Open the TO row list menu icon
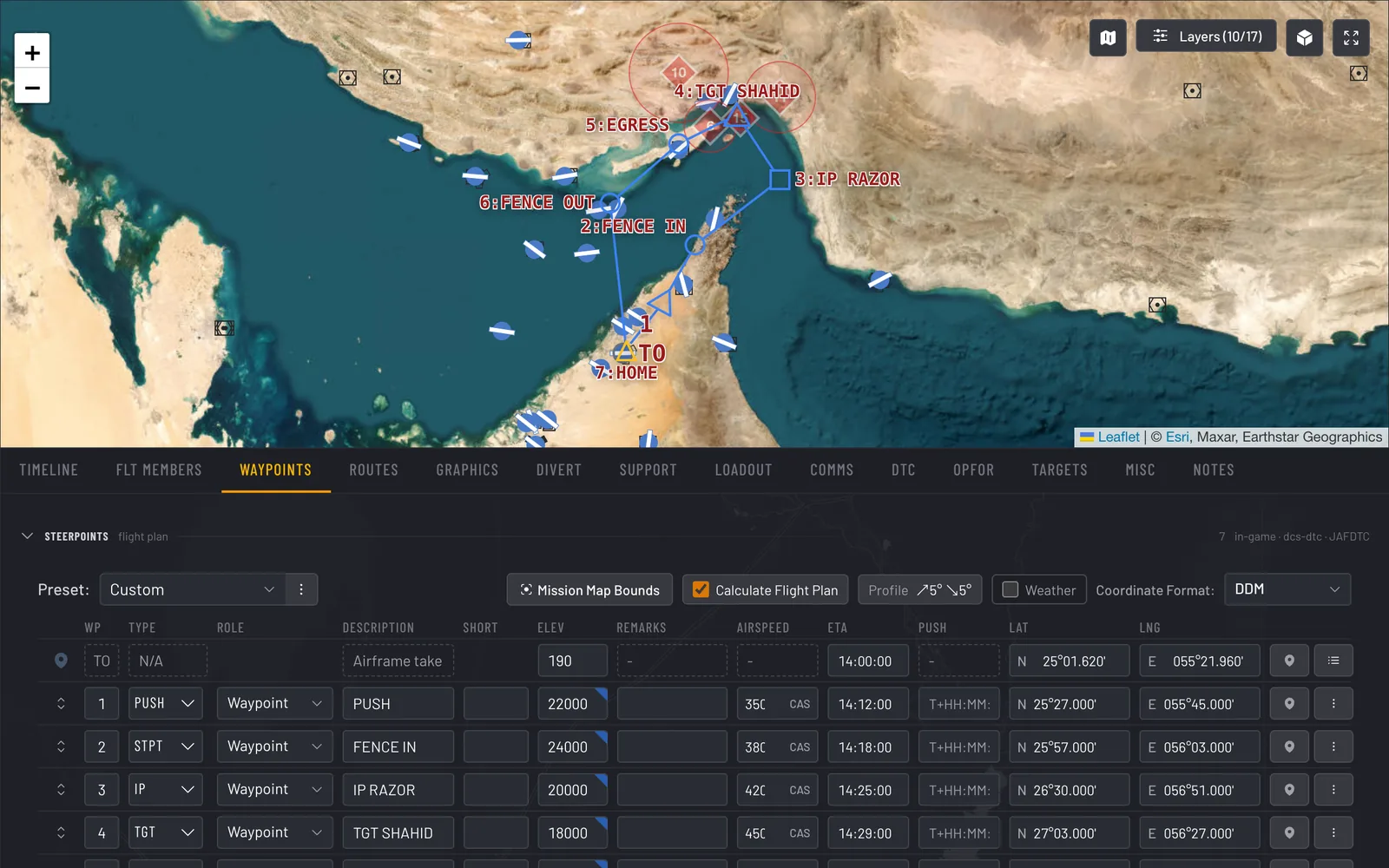 (1333, 661)
